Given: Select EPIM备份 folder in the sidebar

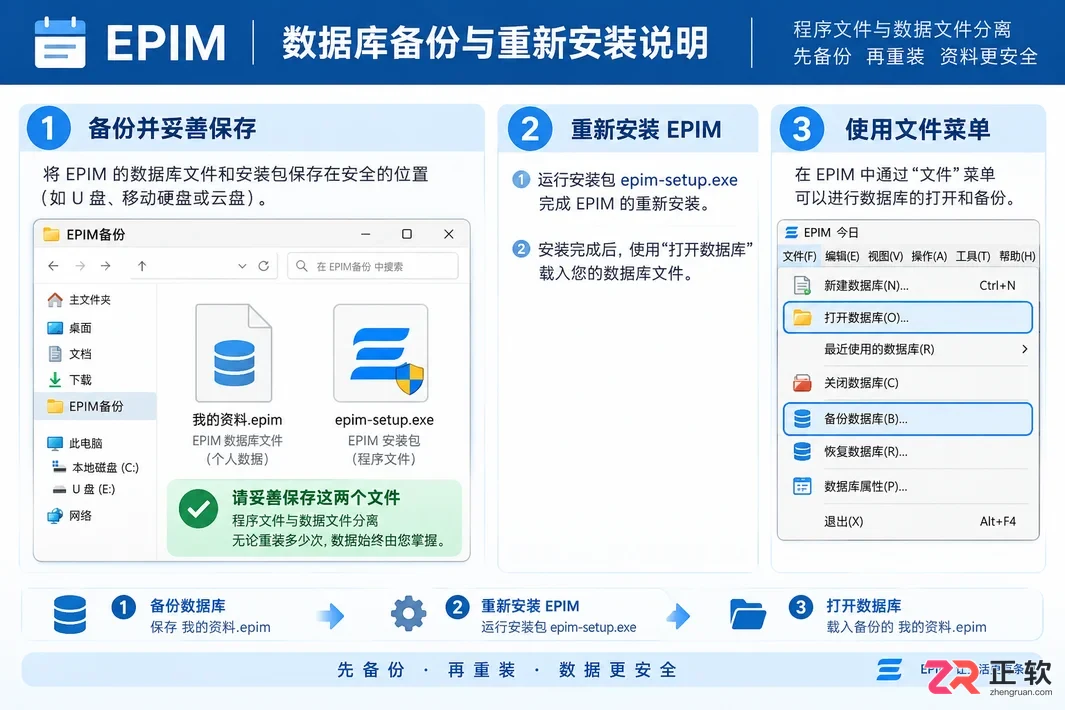Looking at the screenshot, I should pos(95,406).
